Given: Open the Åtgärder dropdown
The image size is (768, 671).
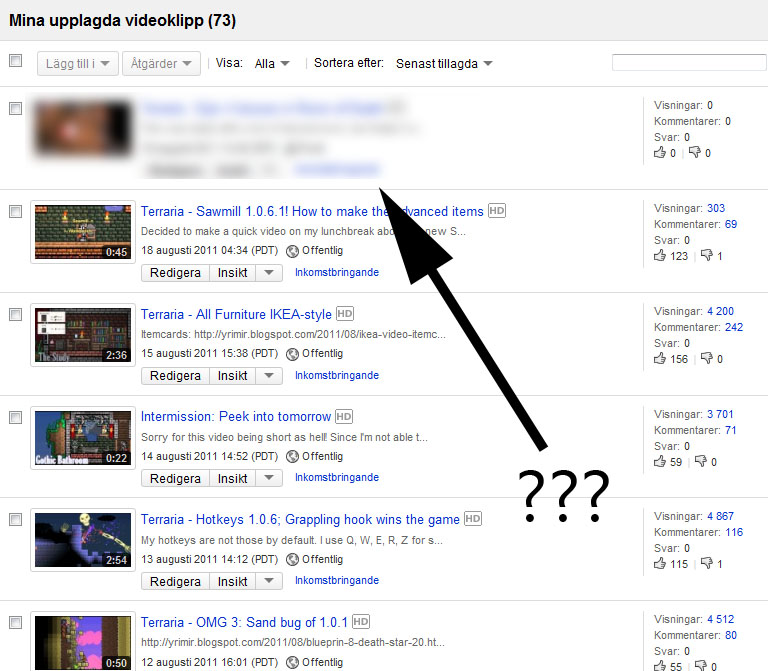Looking at the screenshot, I should (161, 64).
